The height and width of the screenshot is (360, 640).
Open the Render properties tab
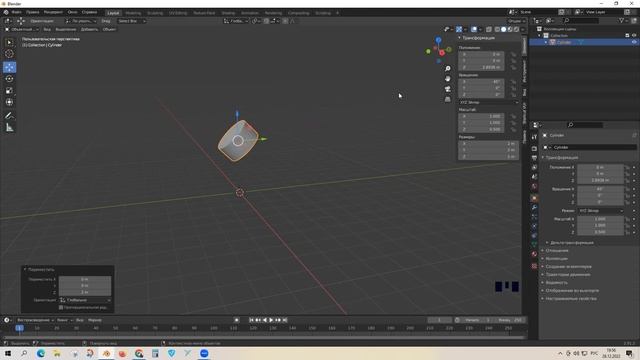534,149
